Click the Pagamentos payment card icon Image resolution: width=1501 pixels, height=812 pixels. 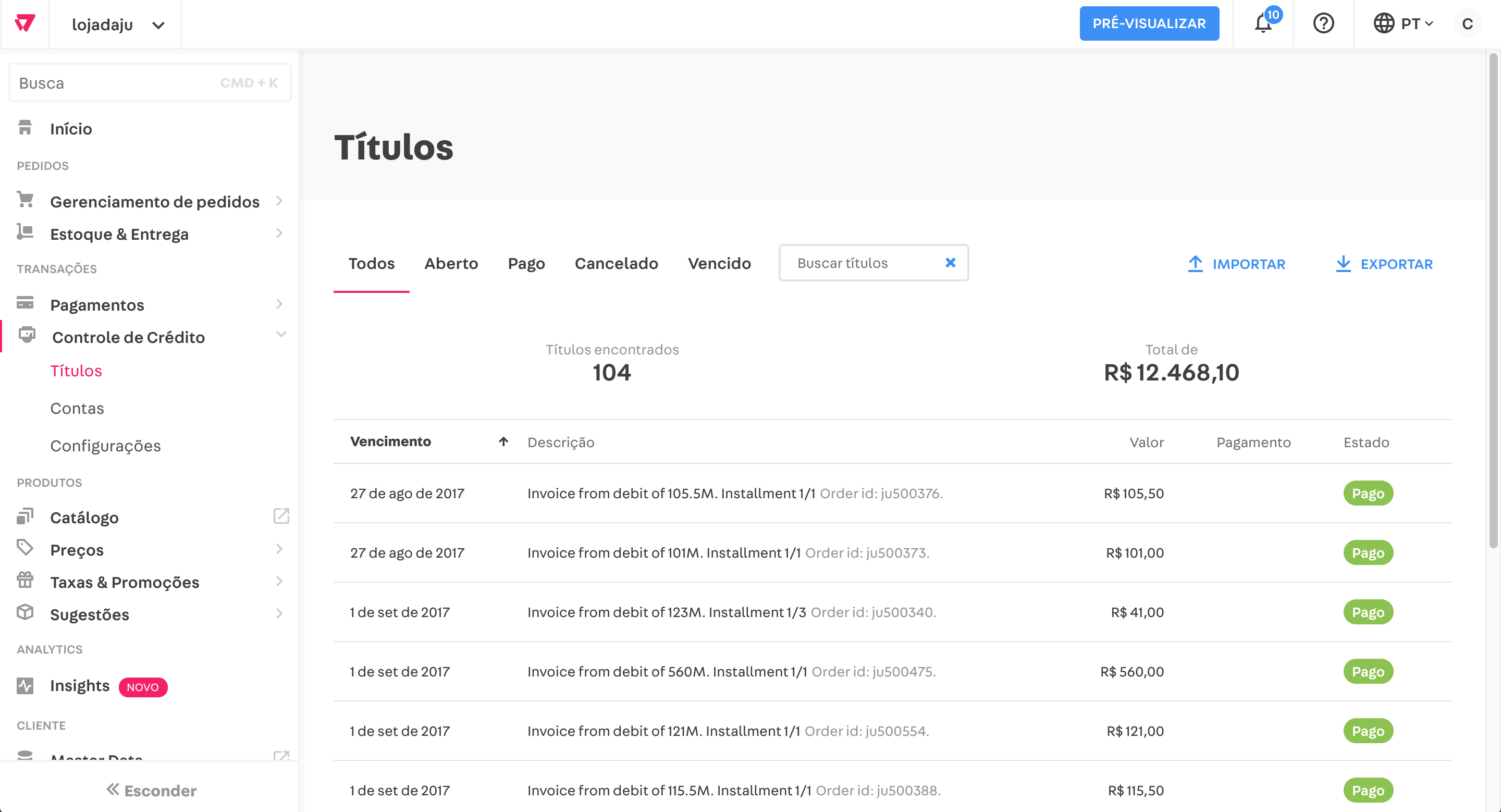coord(25,304)
